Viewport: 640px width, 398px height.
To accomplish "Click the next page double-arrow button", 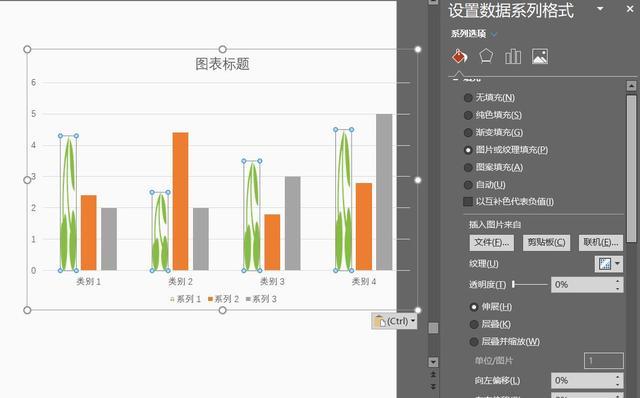I will coord(433,386).
